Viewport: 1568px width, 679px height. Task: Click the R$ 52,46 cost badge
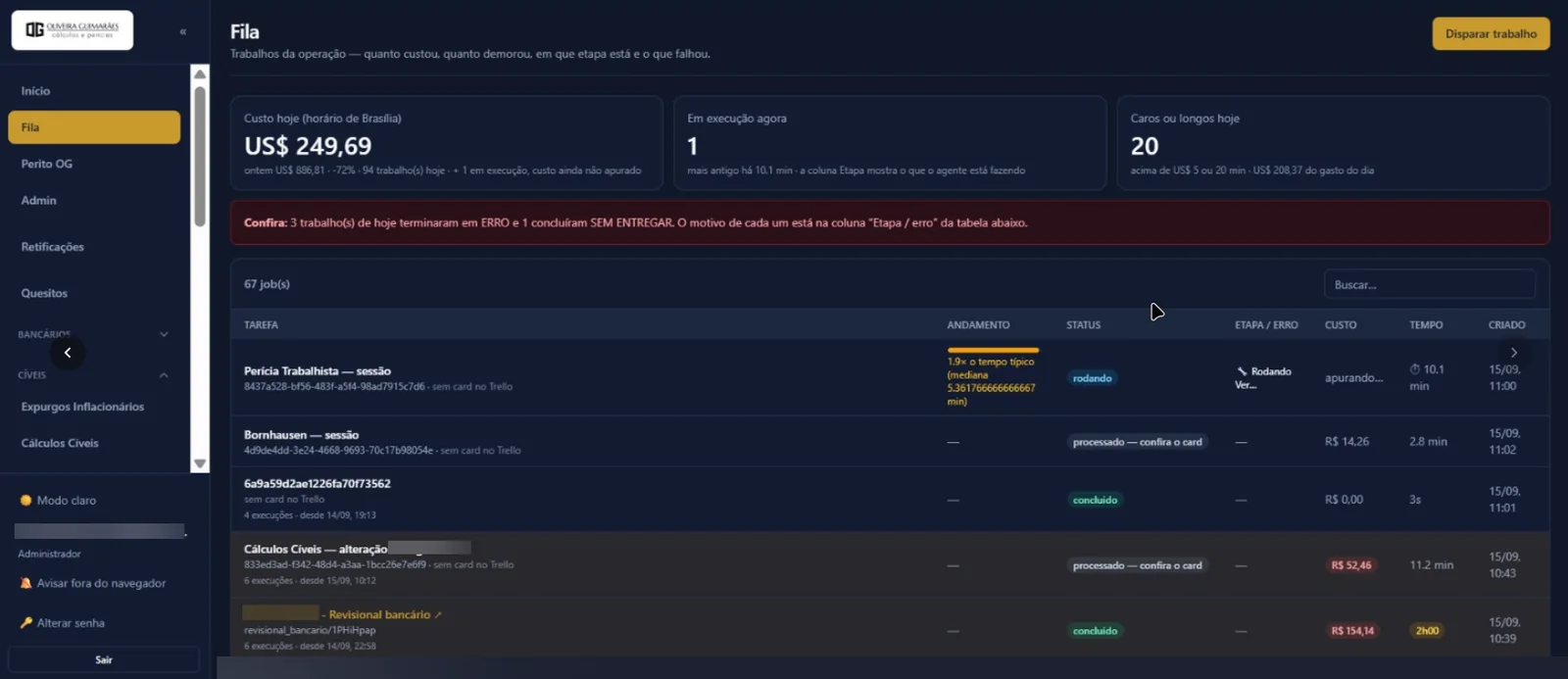click(x=1351, y=565)
